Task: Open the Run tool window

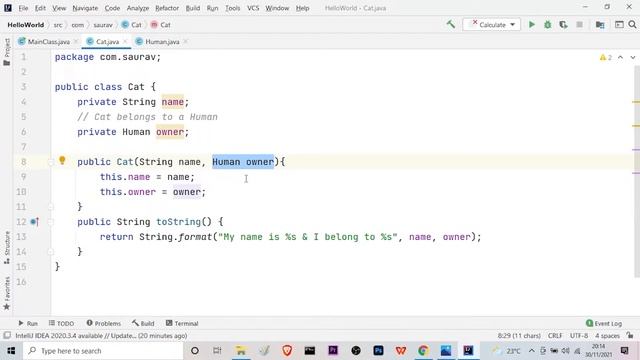Action: [28, 323]
